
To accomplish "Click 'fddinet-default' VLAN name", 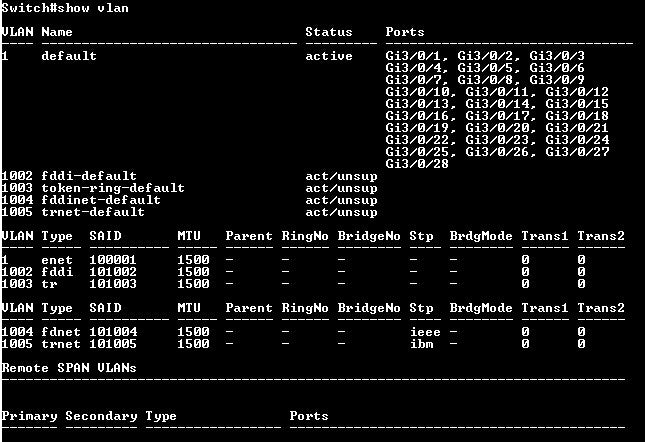I will pos(101,200).
